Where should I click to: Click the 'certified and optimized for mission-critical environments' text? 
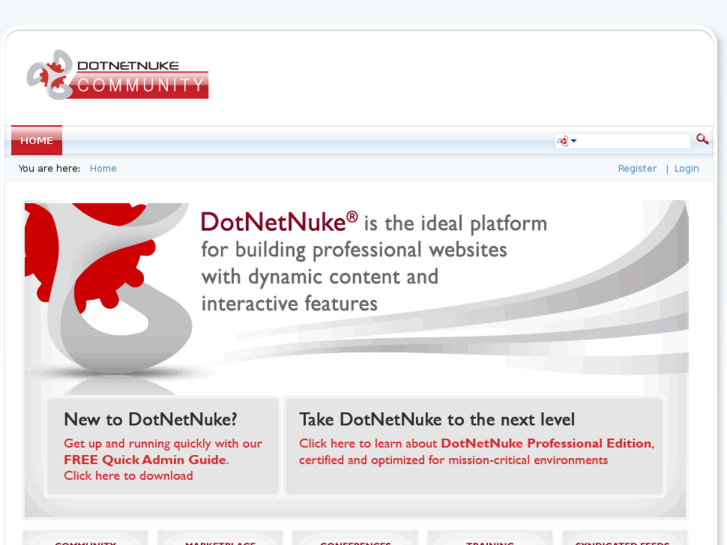click(x=453, y=460)
